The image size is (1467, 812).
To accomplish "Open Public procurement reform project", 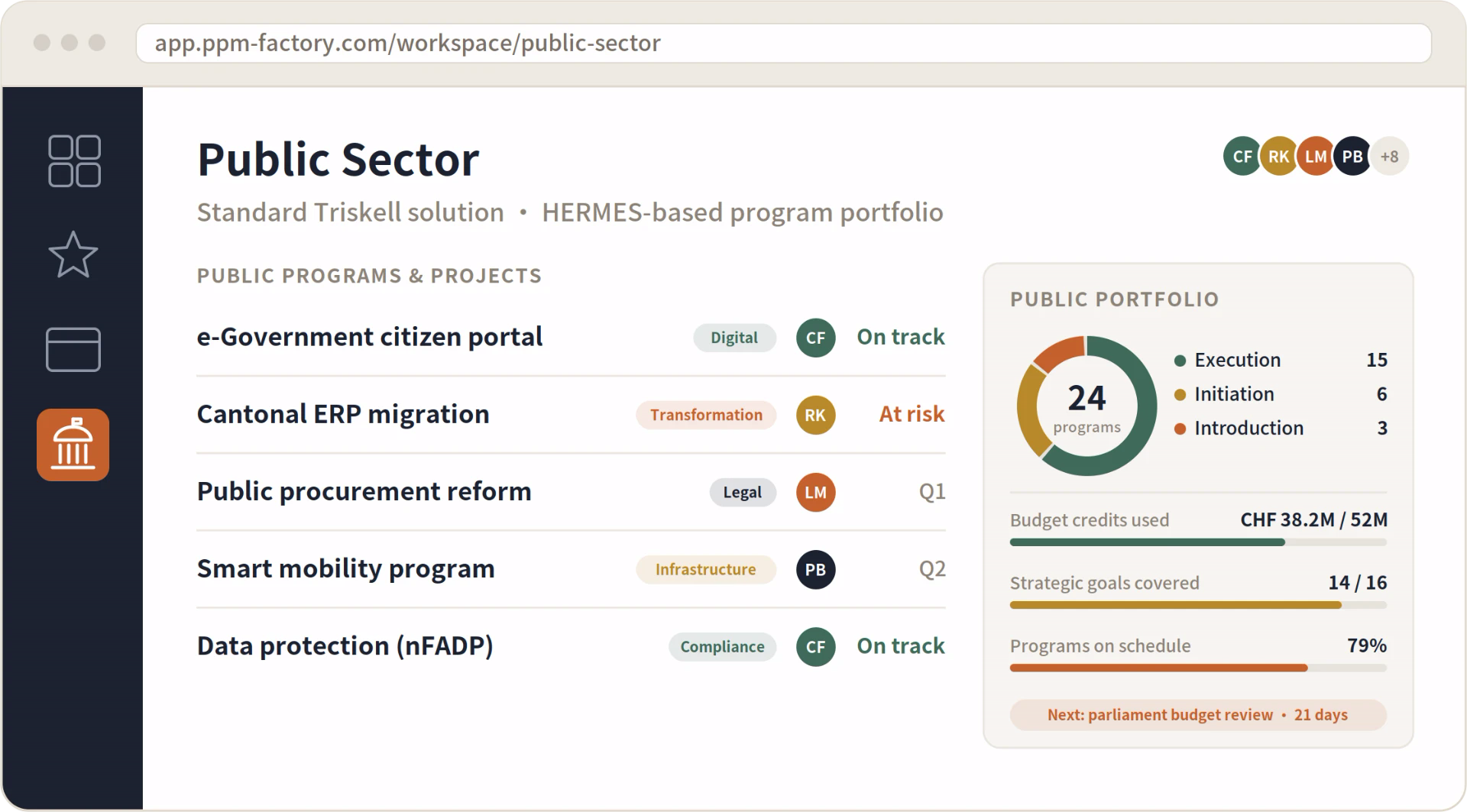I will click(x=364, y=491).
